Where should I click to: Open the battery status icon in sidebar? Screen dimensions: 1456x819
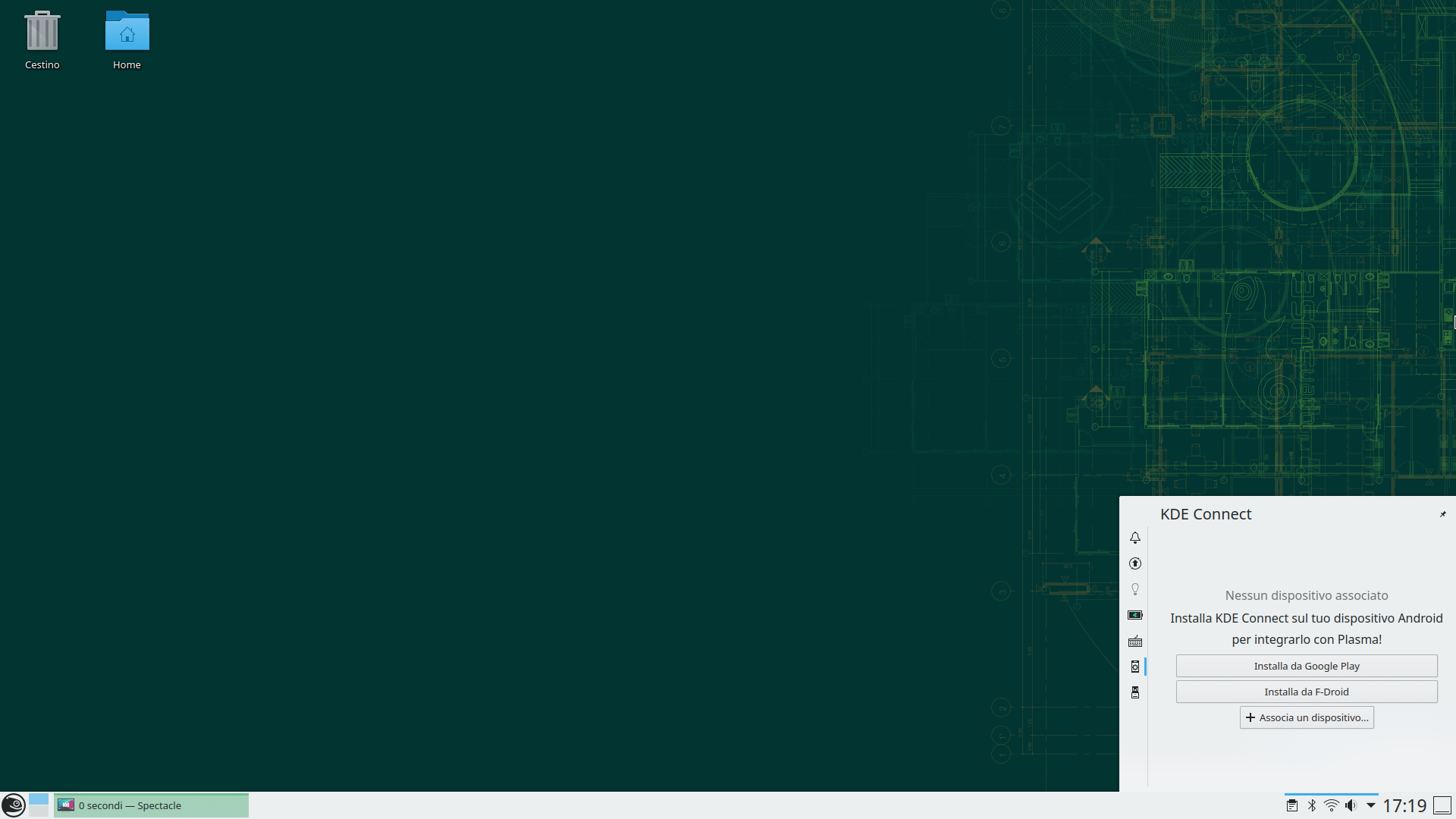click(1135, 615)
